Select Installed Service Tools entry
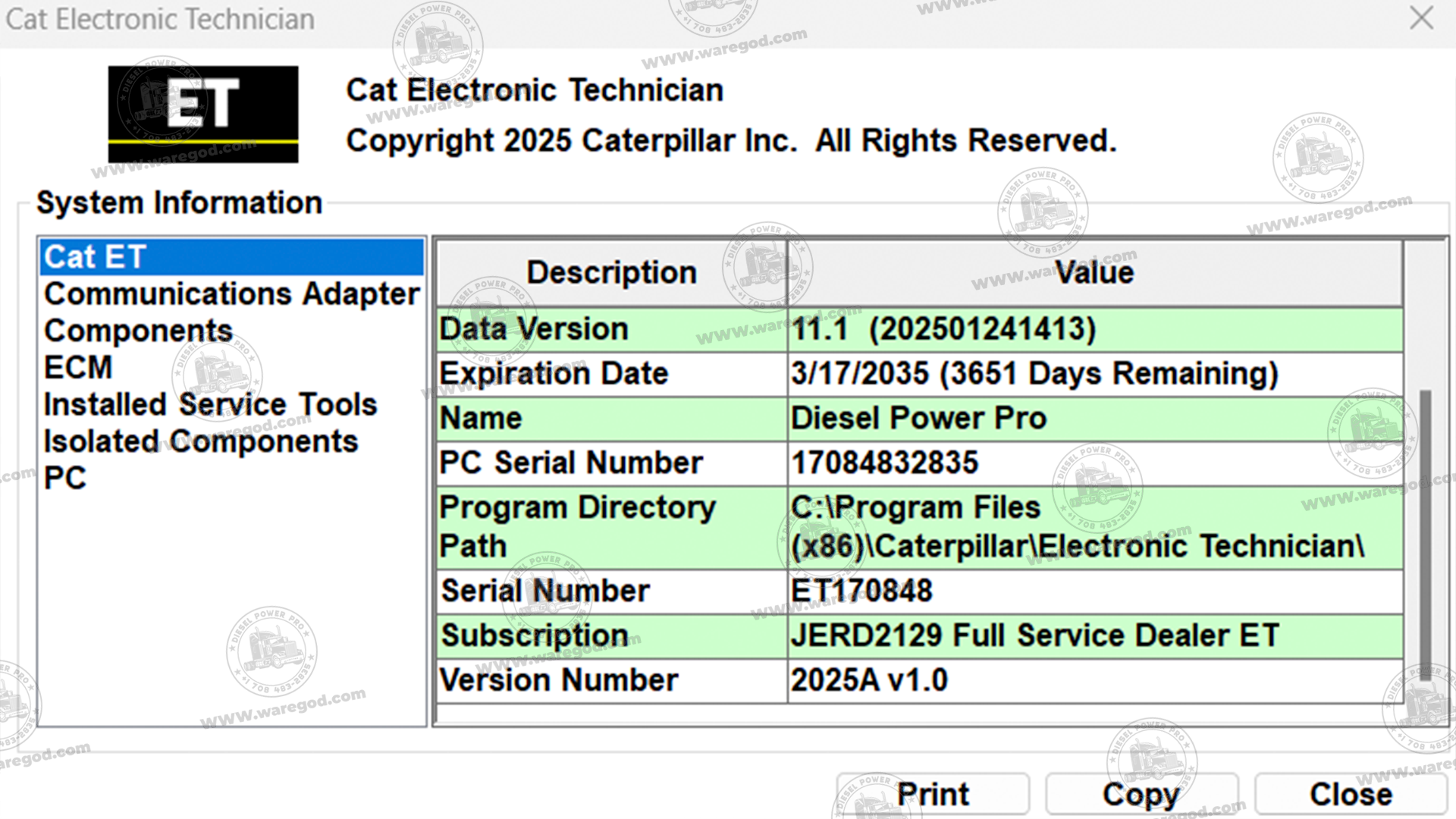 tap(210, 405)
